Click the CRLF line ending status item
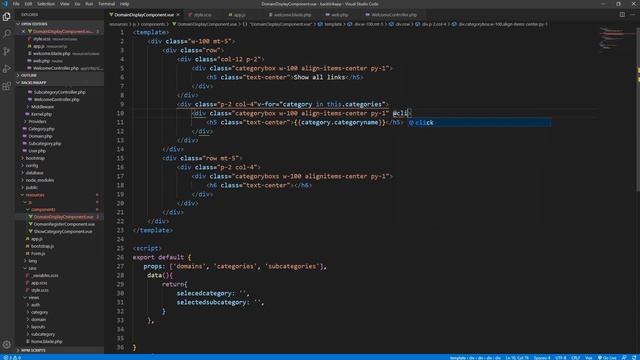The height and width of the screenshot is (360, 640). (x=576, y=358)
